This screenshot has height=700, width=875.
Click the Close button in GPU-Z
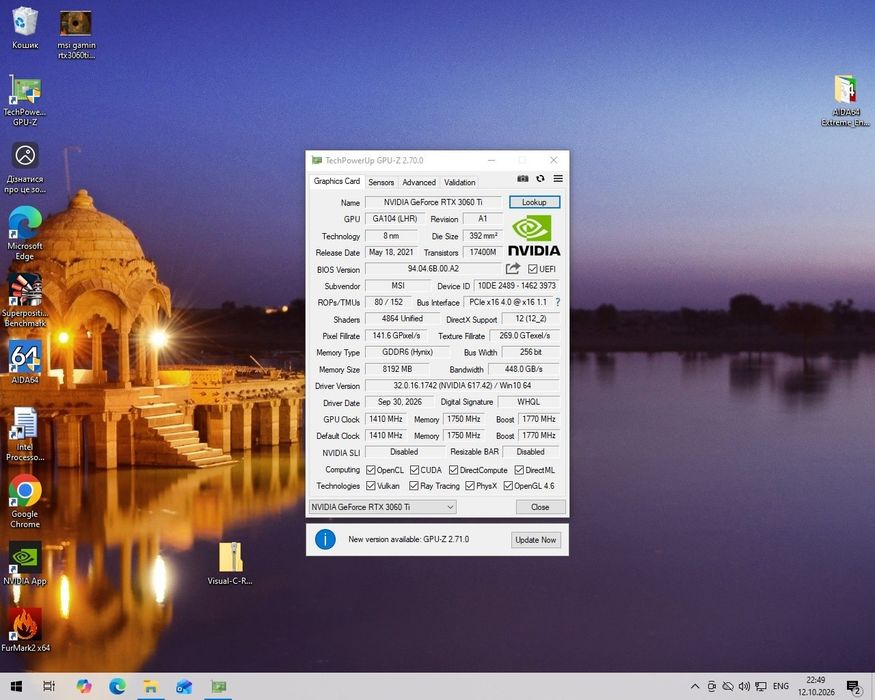[x=540, y=507]
